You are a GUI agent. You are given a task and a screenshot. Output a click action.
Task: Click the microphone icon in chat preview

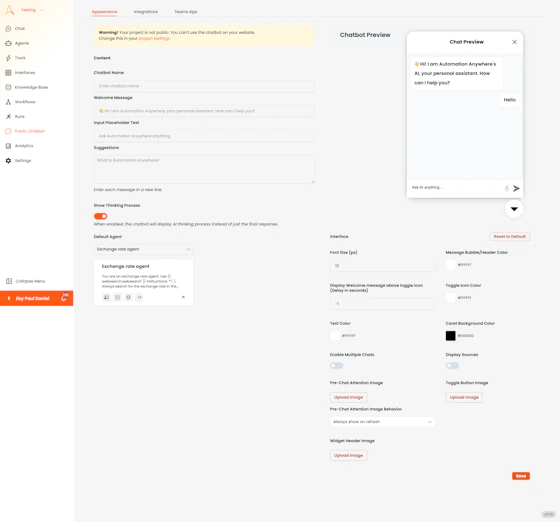point(506,188)
